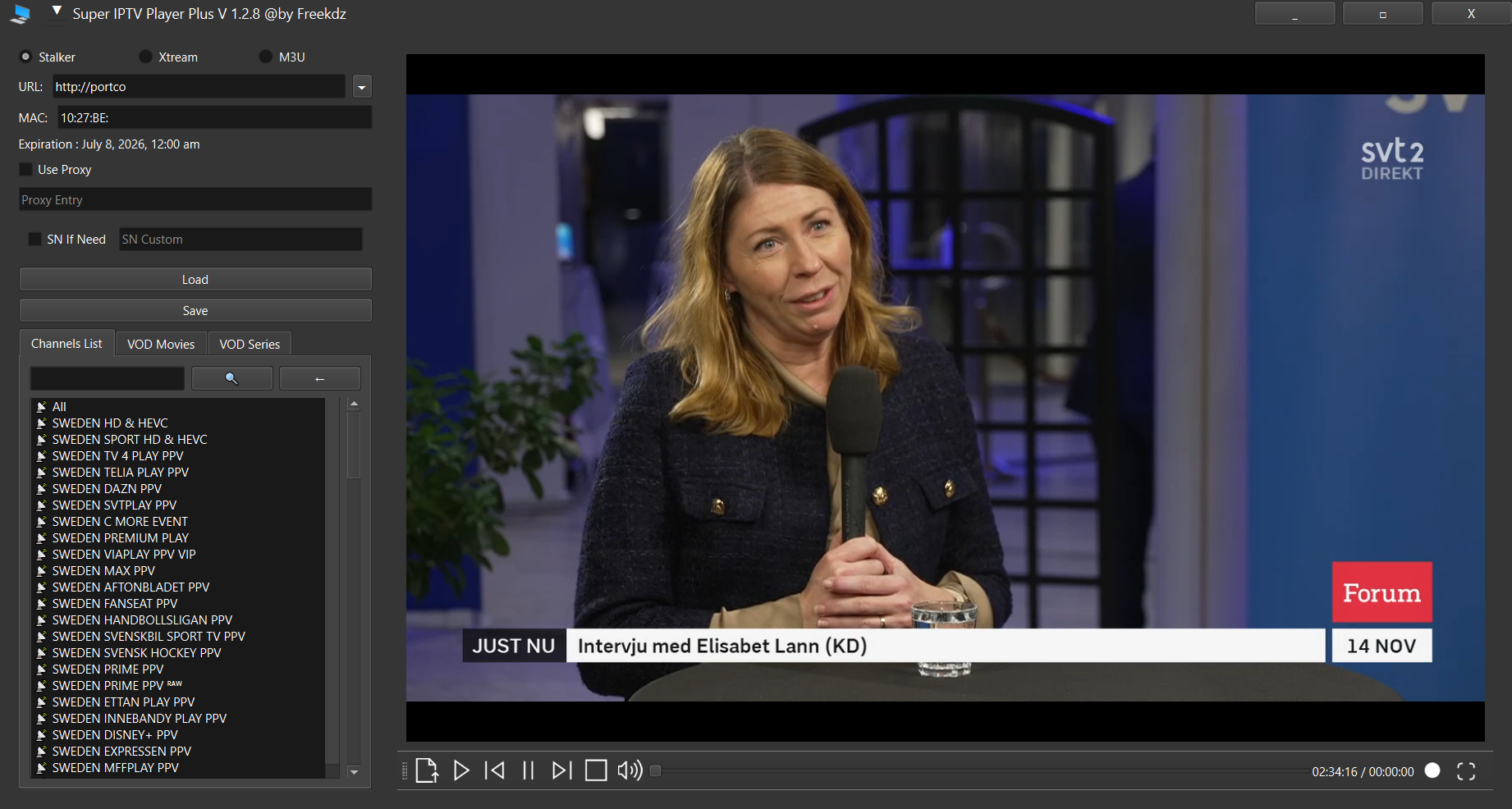Click the Load button
Screen dimensions: 1512x809
point(195,280)
